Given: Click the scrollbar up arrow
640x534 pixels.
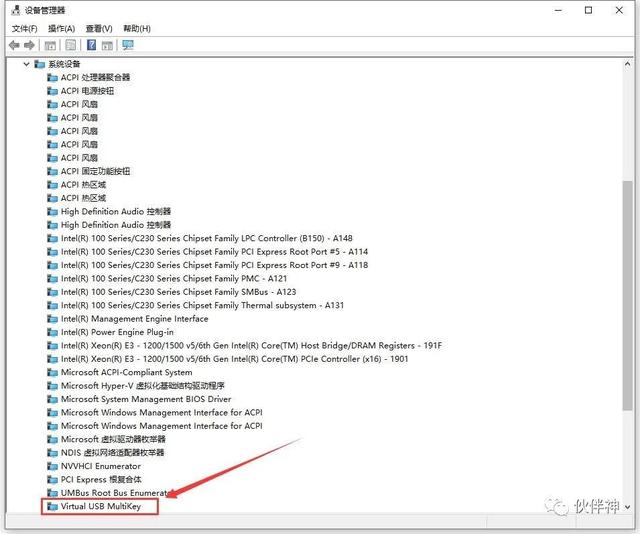Looking at the screenshot, I should pyautogui.click(x=627, y=64).
